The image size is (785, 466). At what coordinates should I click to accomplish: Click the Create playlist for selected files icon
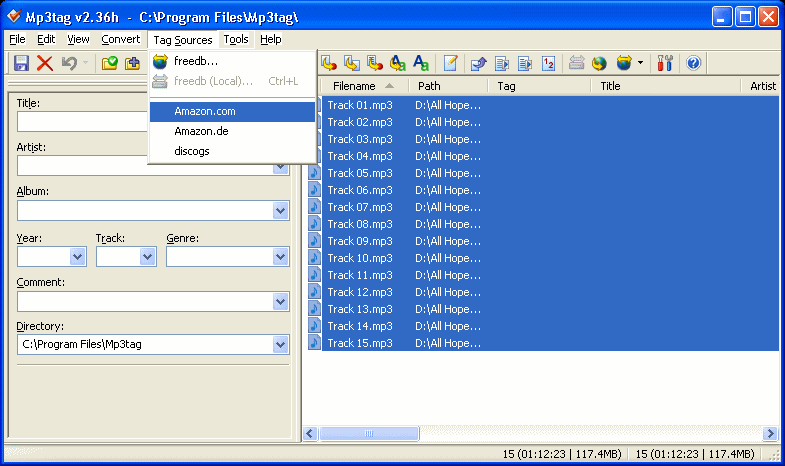[x=525, y=63]
